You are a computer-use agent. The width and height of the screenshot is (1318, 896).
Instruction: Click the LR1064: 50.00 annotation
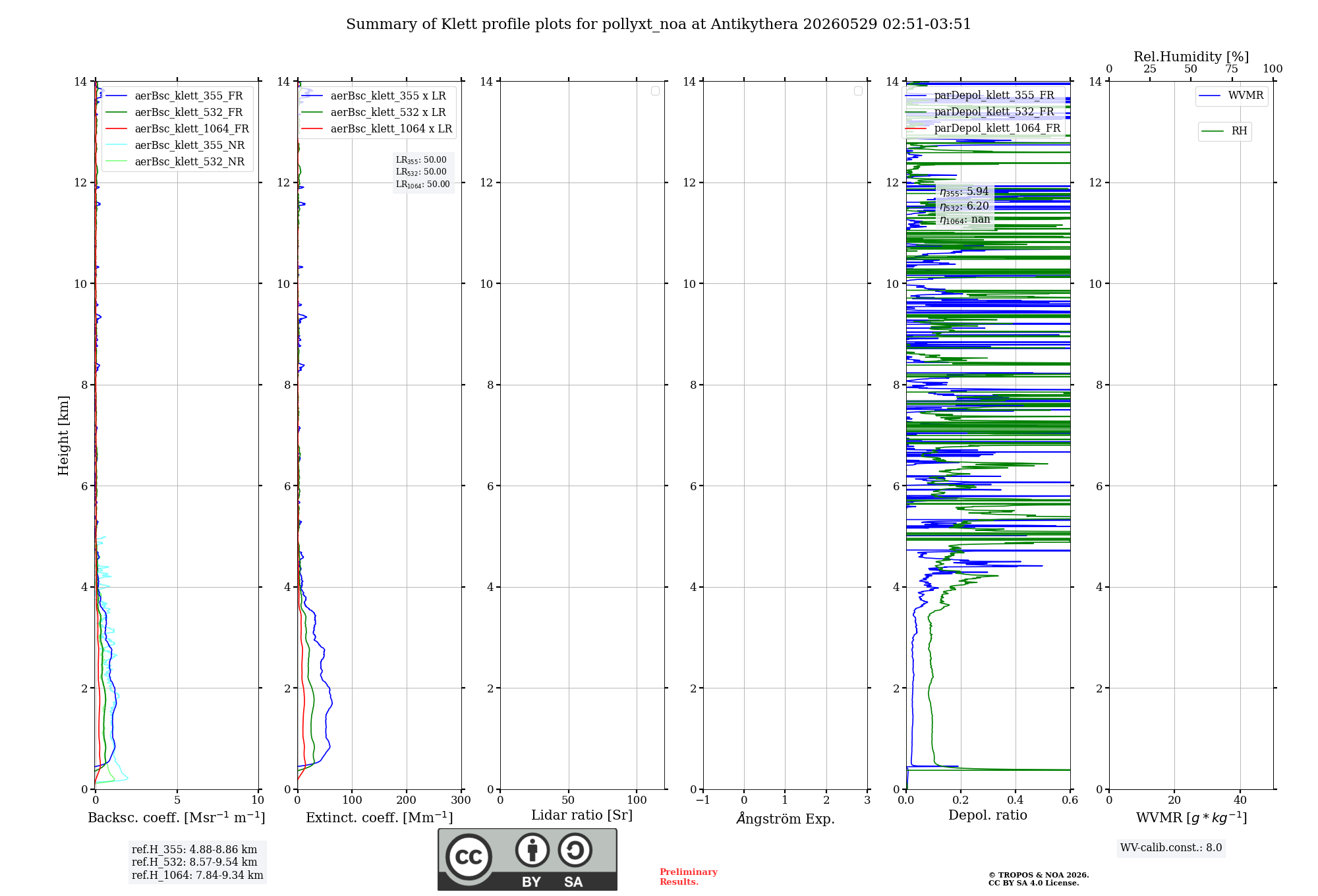423,184
